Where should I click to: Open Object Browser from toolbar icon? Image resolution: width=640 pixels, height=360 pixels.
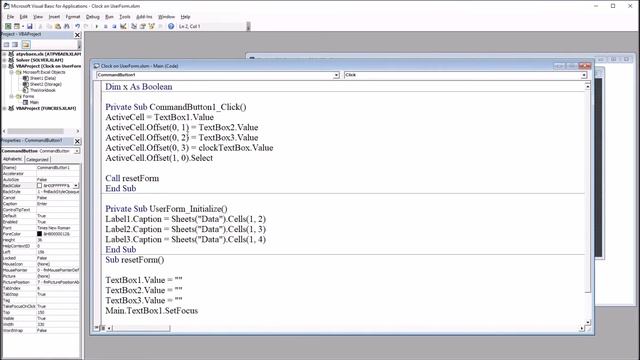tap(152, 26)
